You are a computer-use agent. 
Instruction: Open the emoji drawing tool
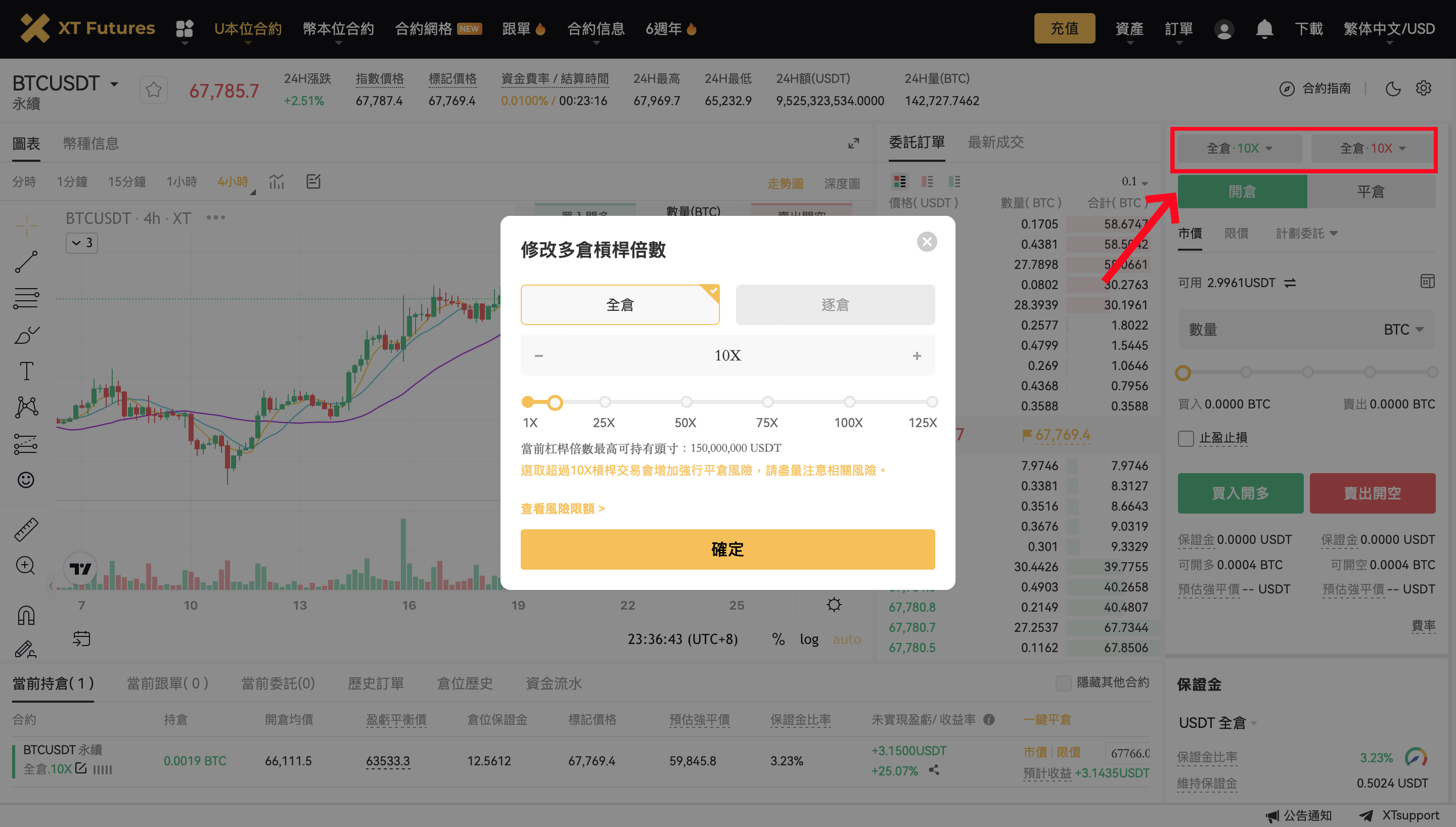[x=26, y=480]
